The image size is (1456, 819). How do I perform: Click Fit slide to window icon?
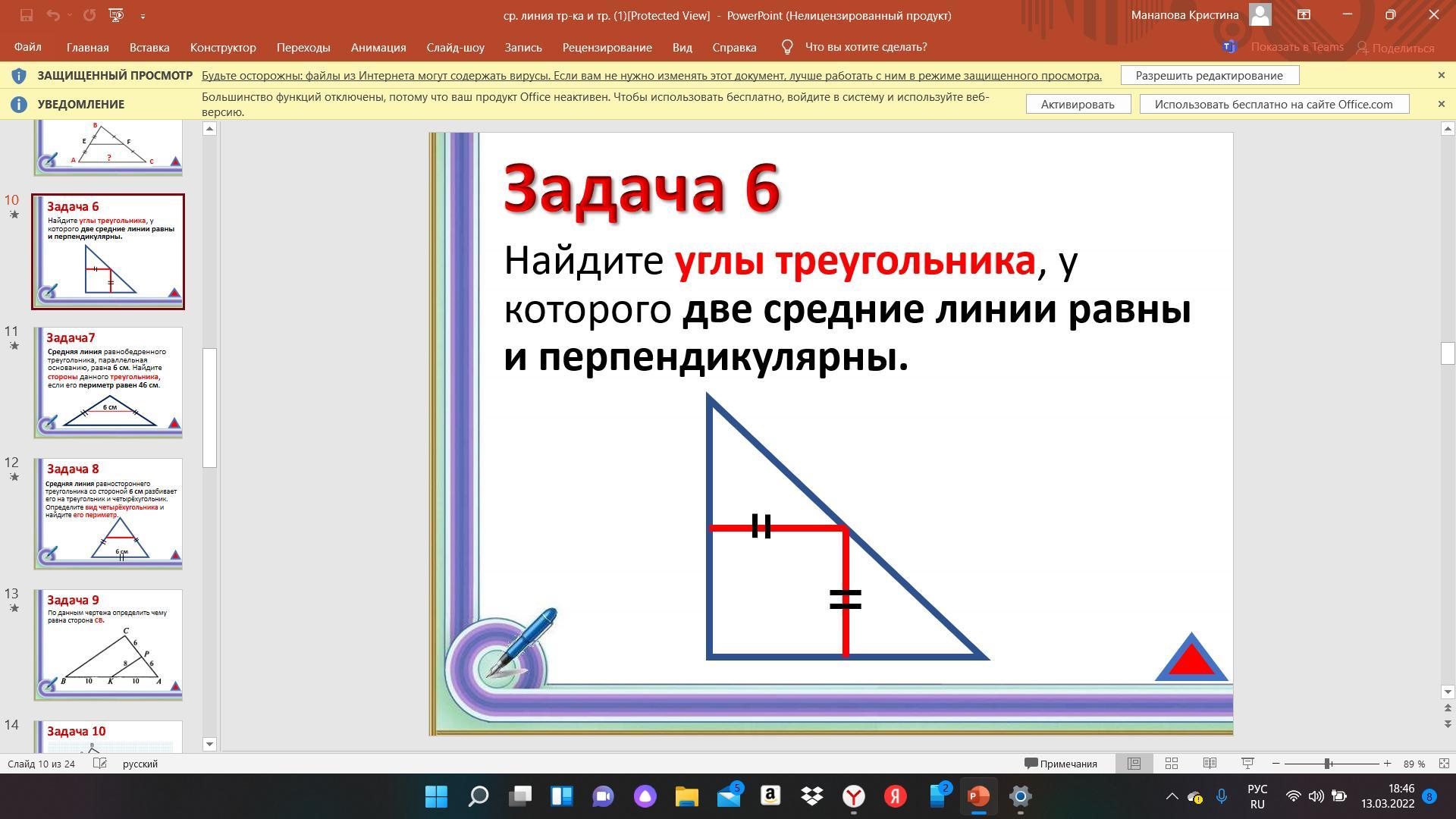(1444, 764)
